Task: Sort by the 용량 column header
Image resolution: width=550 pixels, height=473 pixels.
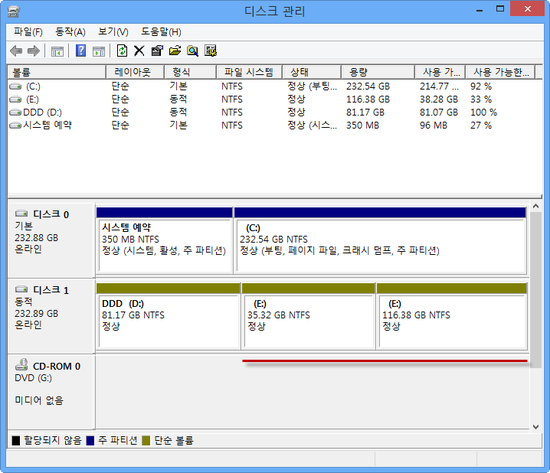Action: (377, 72)
